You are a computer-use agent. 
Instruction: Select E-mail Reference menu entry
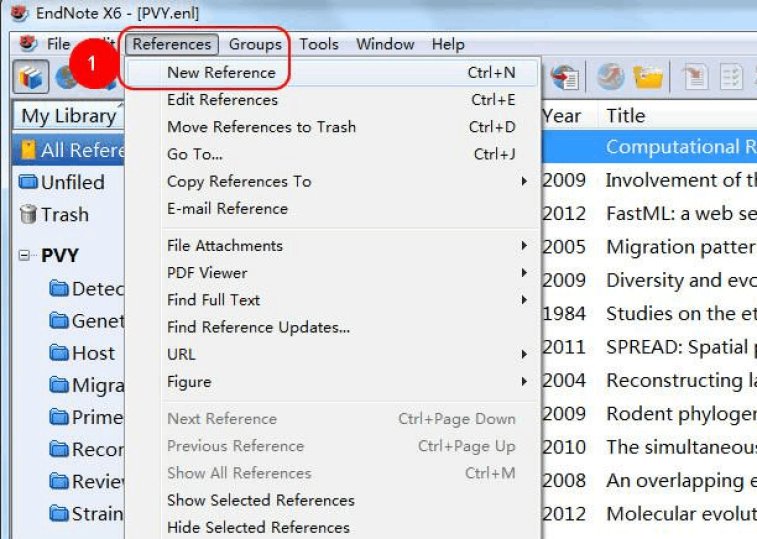point(332,209)
